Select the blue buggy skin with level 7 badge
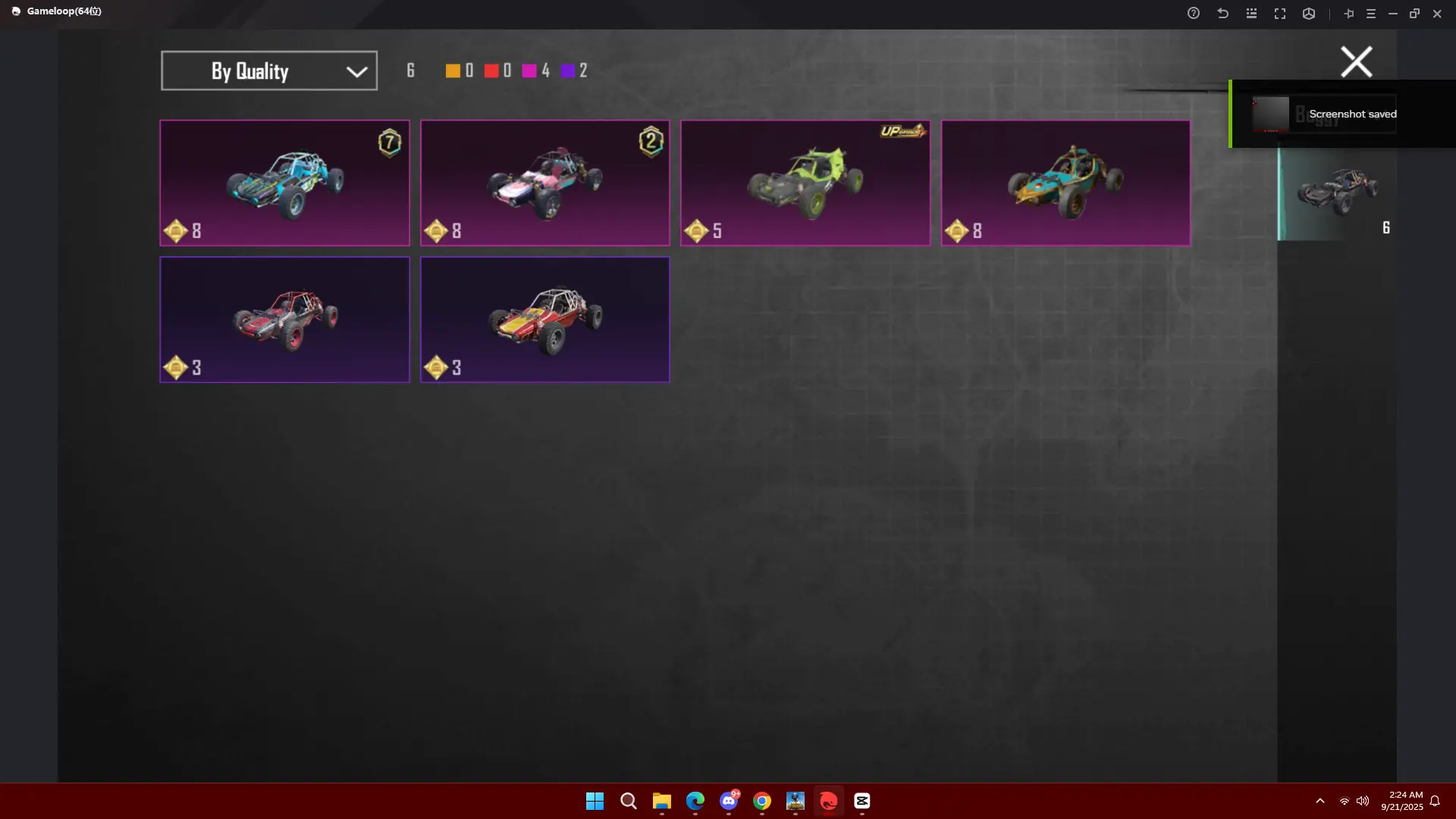 [284, 183]
